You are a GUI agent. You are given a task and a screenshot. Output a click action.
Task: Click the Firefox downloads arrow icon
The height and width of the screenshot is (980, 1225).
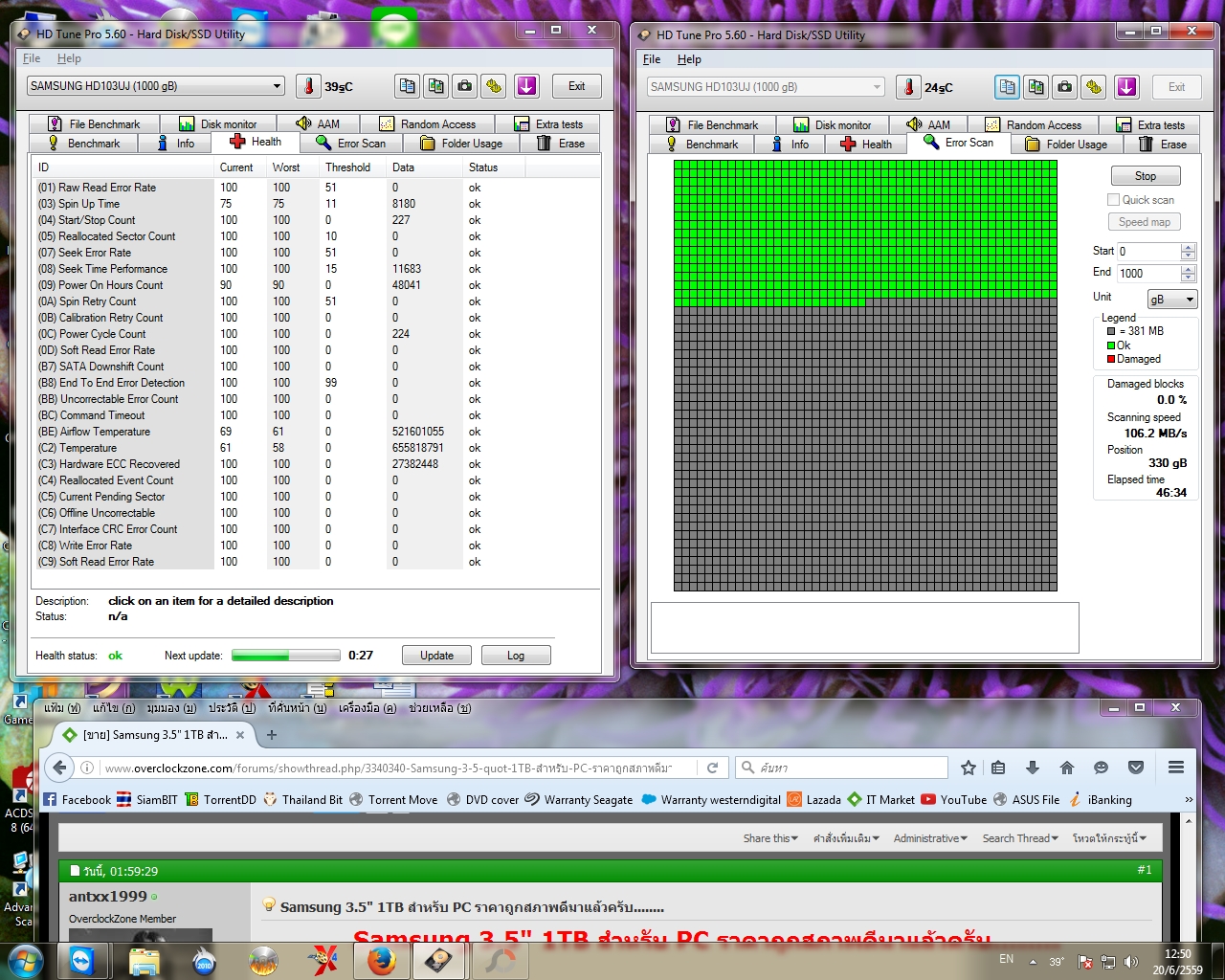(x=1033, y=768)
